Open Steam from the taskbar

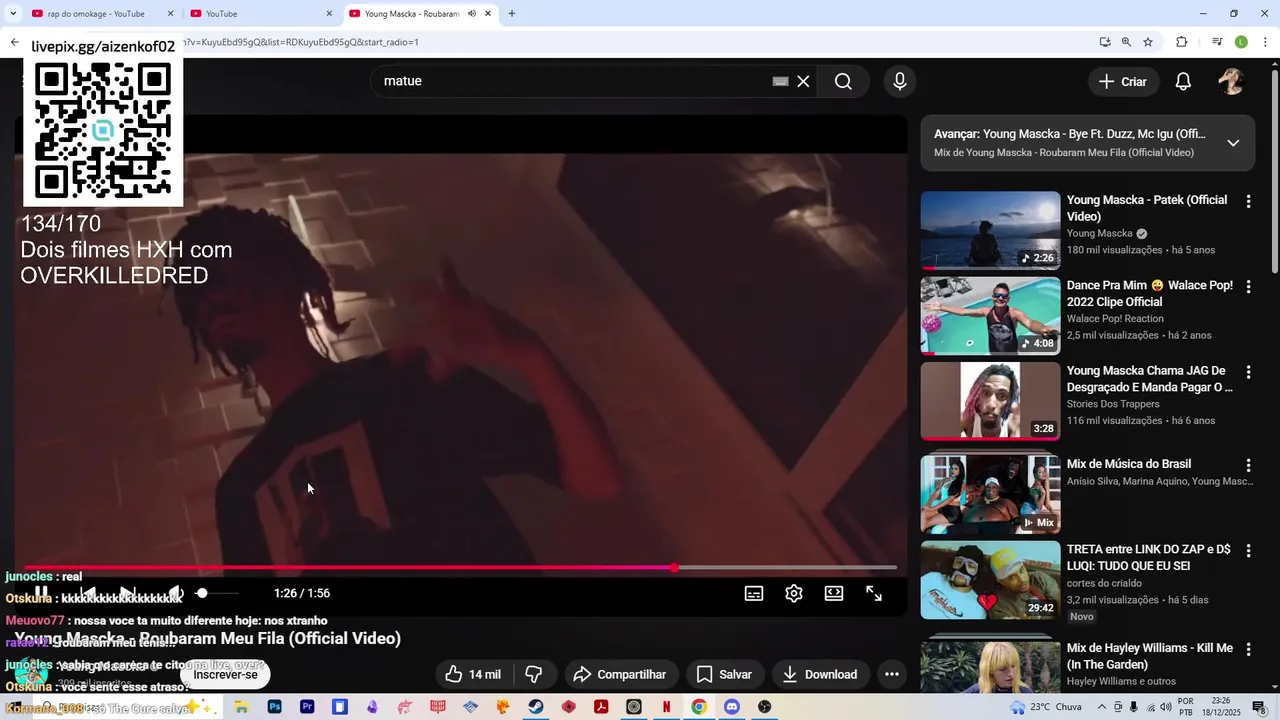(536, 707)
